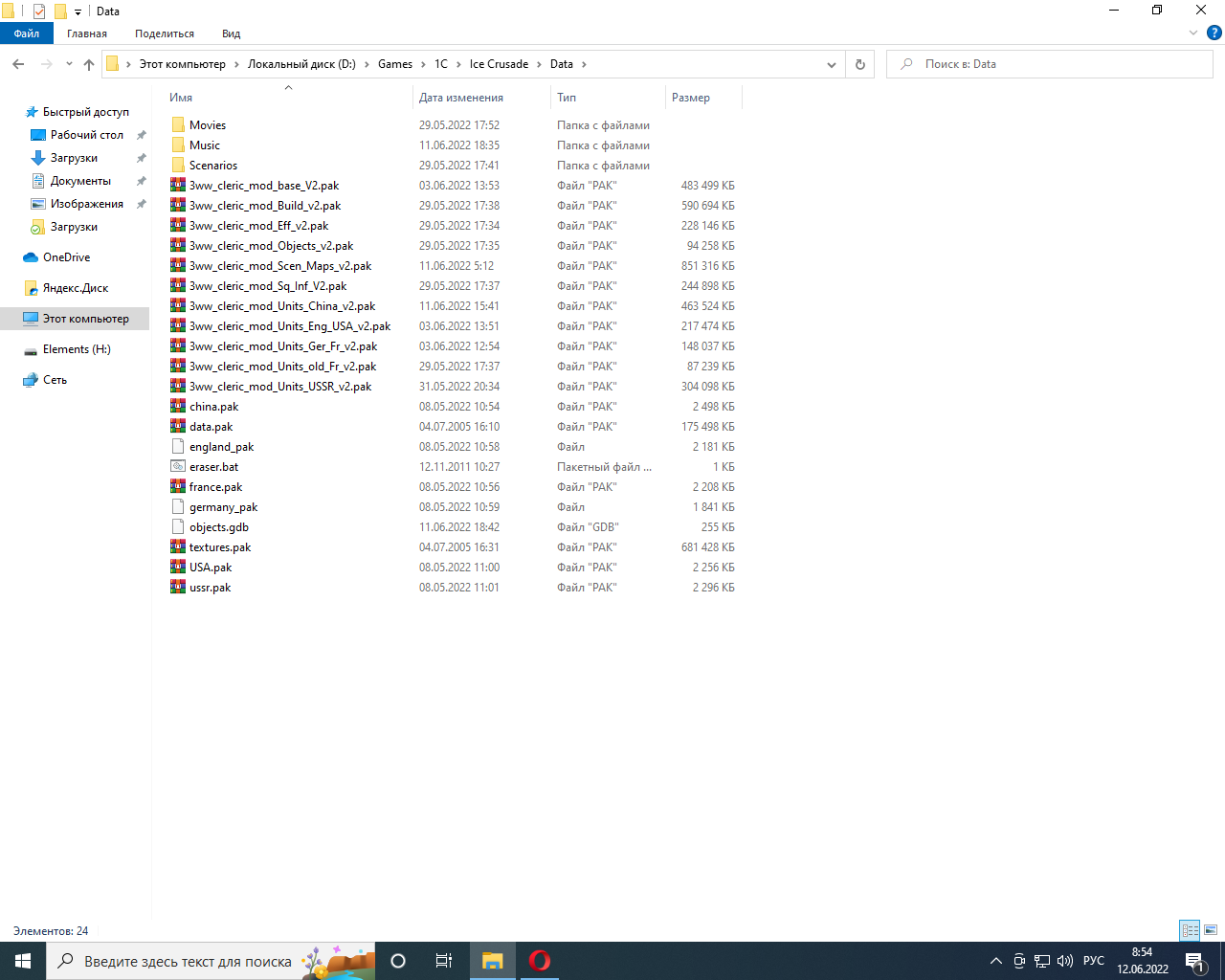Select file 3ww_cleric_mod_Scen_Maps_v2.pak
The image size is (1225, 980).
280,266
